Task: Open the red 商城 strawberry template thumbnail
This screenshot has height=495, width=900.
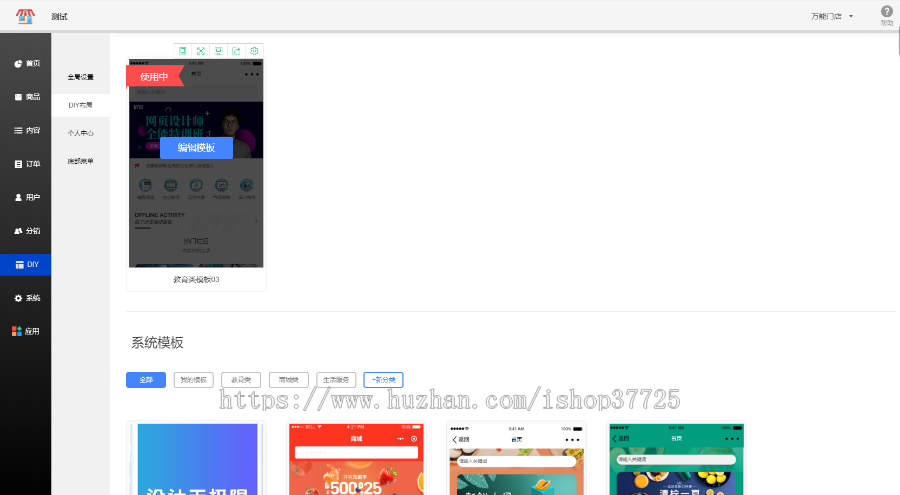Action: pos(356,459)
